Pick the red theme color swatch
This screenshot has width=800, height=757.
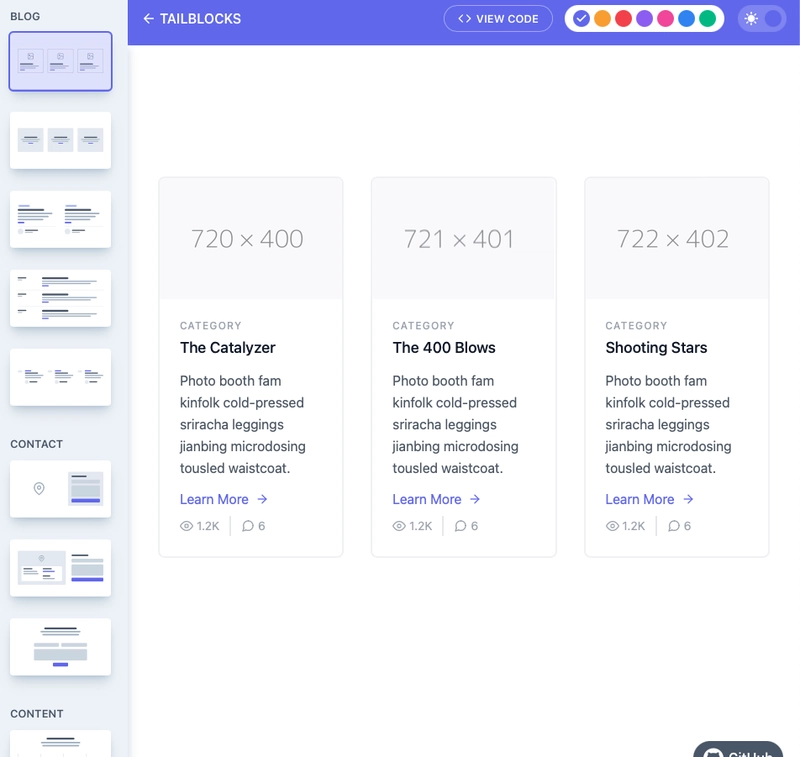(623, 19)
